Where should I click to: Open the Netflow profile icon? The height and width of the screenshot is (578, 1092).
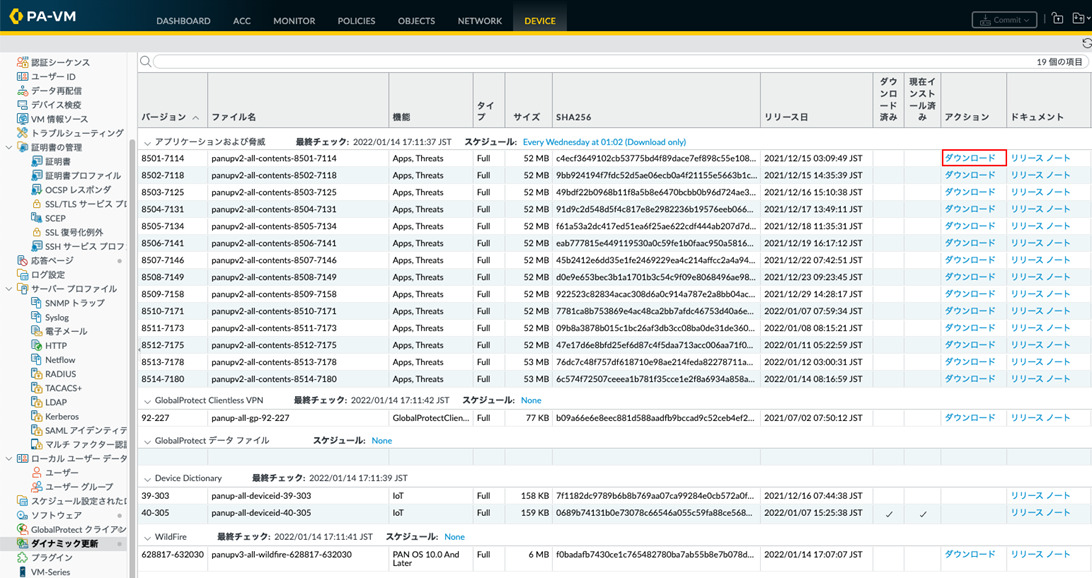[x=37, y=359]
